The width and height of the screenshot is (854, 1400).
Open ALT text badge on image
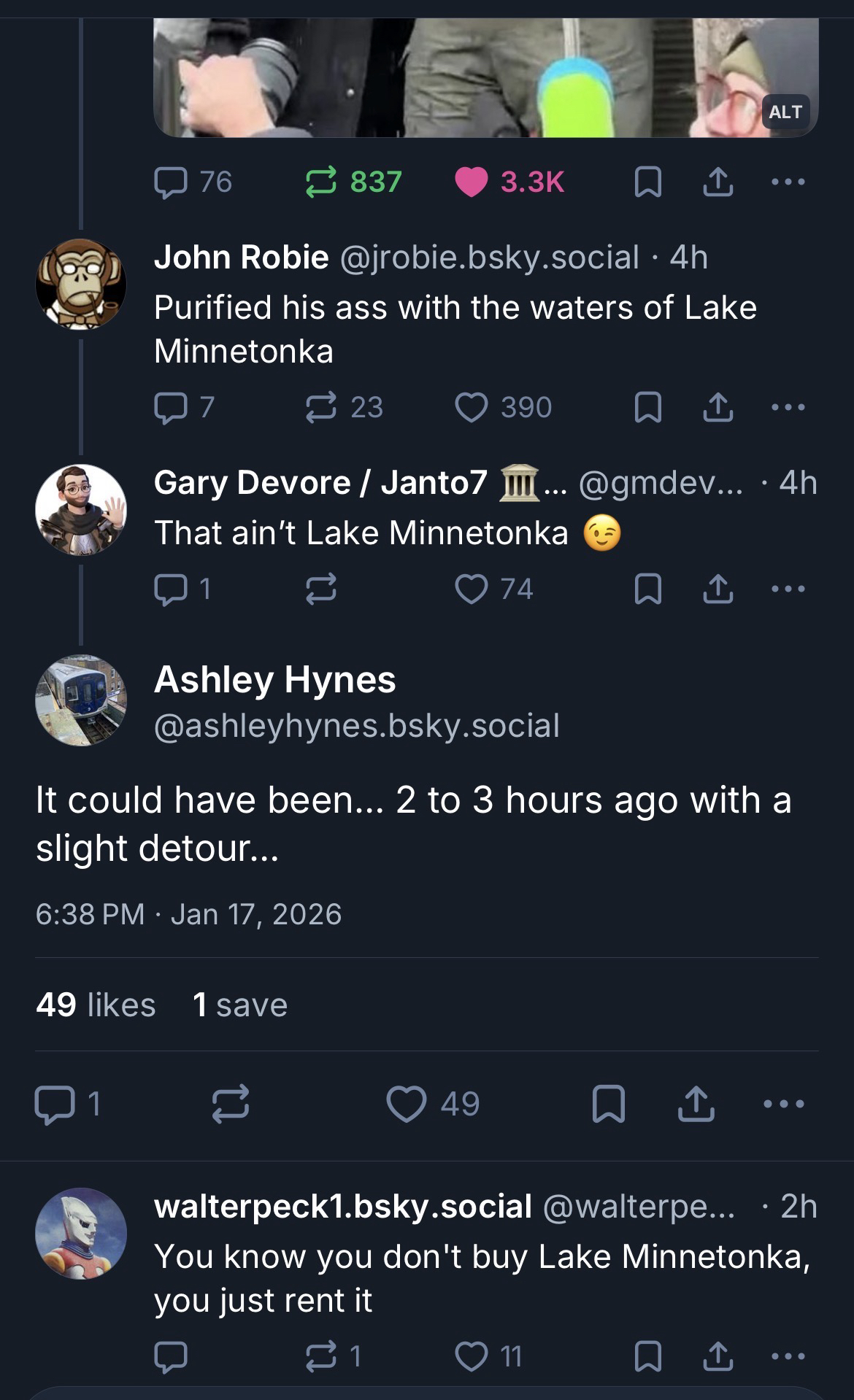(785, 112)
